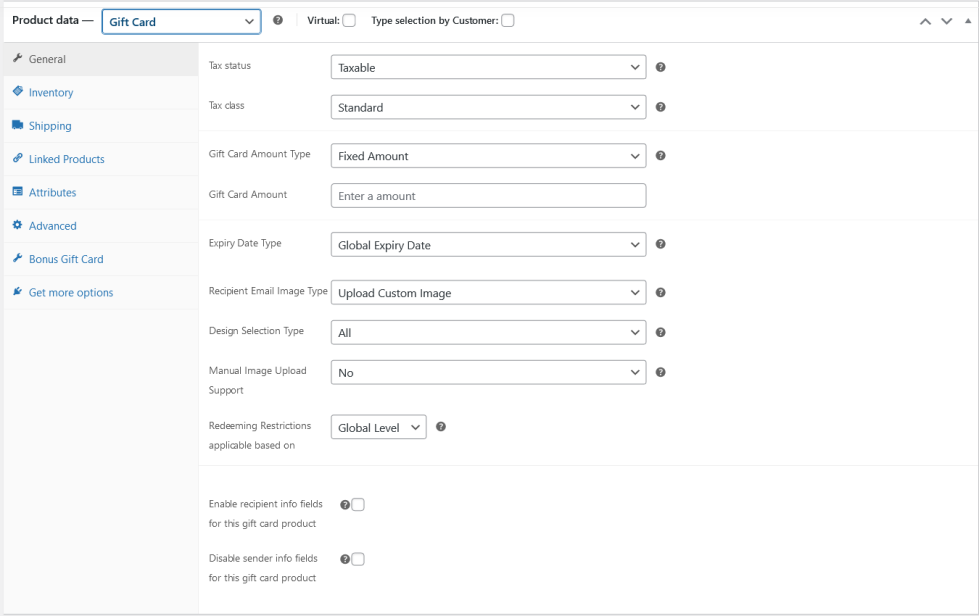Click help icon beside Expiry Date Type
979x616 pixels.
[660, 244]
